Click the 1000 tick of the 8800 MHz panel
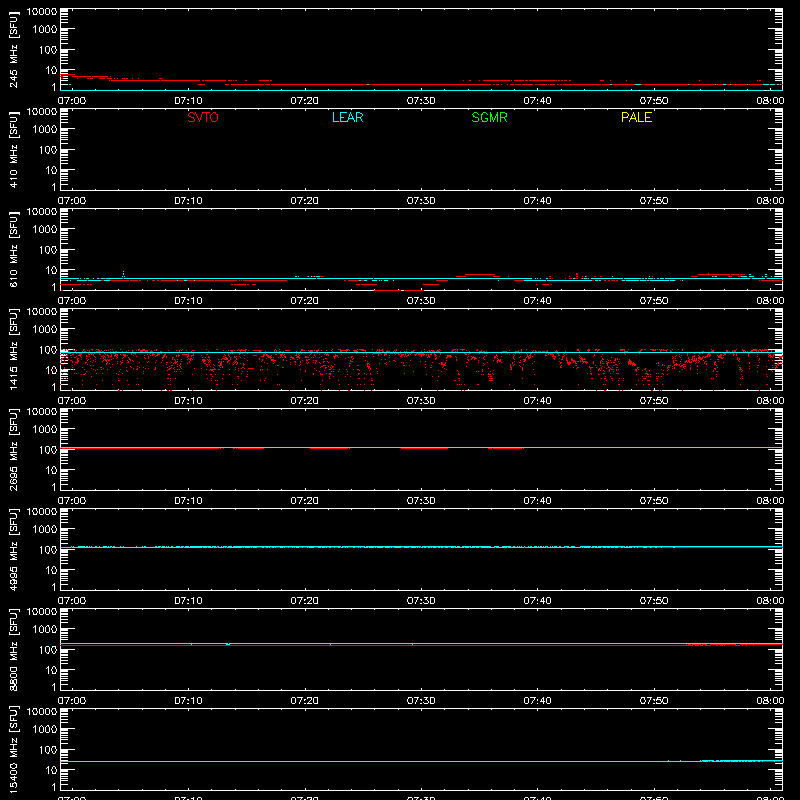Viewport: 800px width, 800px height. [45, 630]
